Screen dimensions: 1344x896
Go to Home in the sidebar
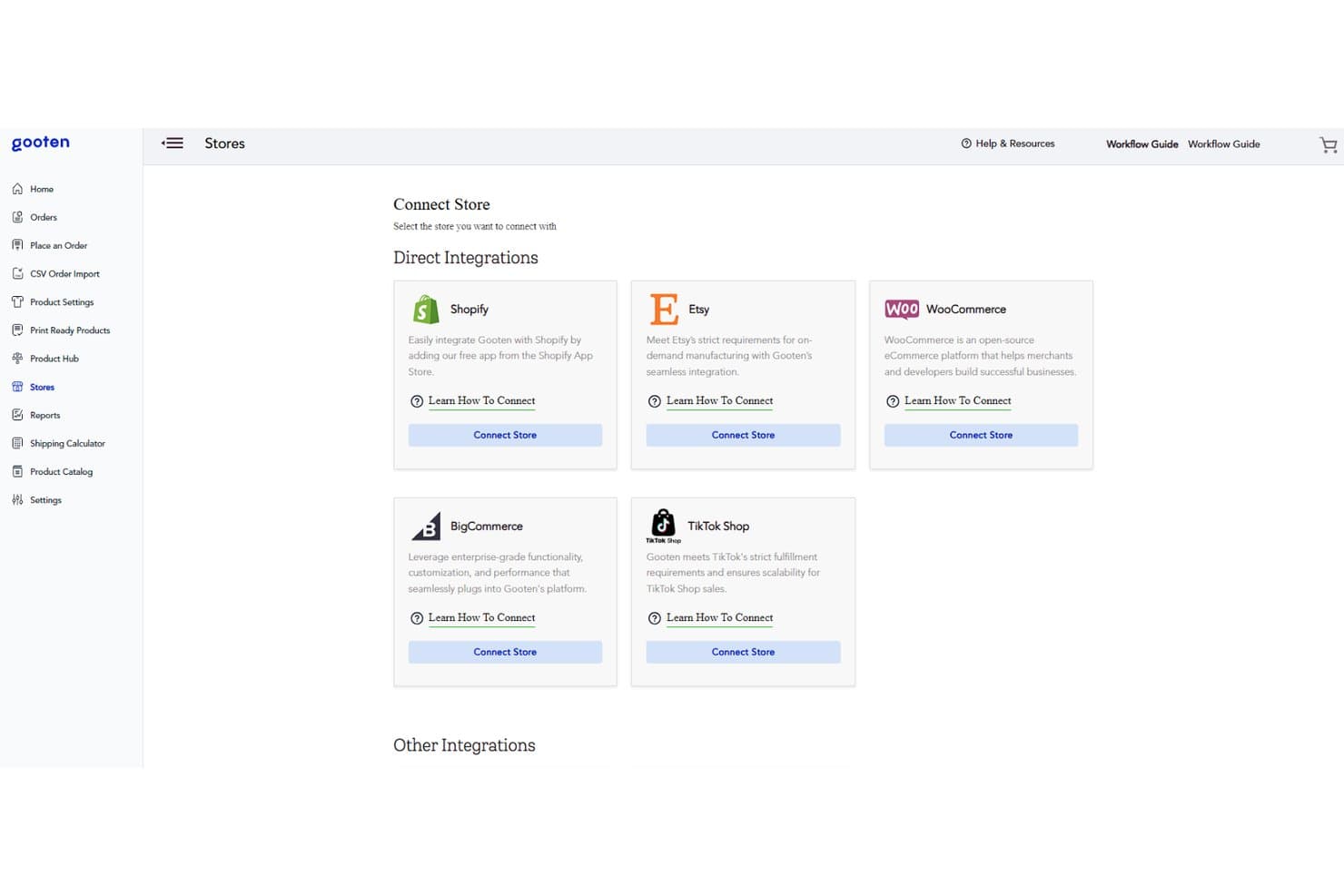pos(42,189)
